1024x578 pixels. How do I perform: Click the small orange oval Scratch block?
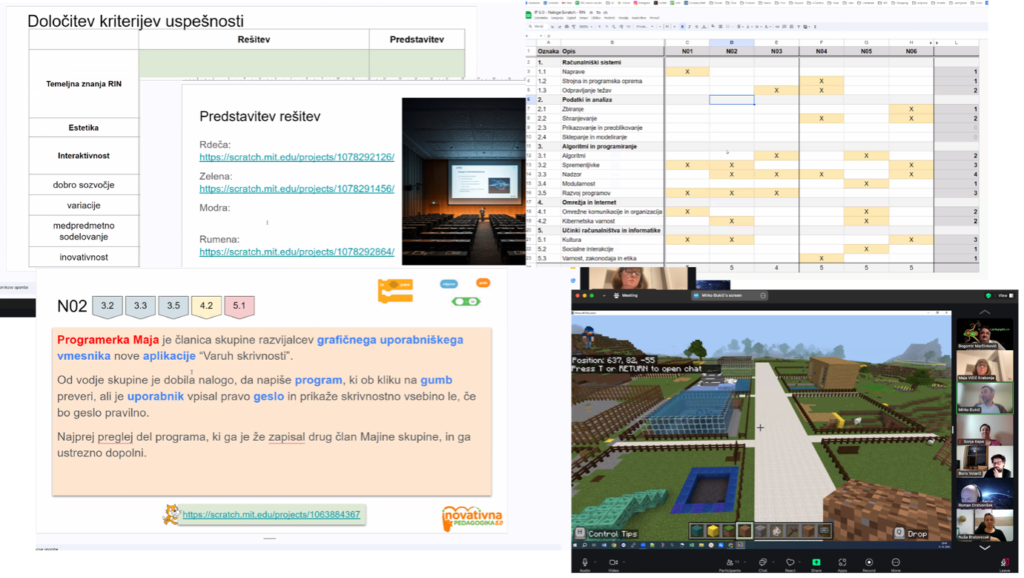[483, 283]
